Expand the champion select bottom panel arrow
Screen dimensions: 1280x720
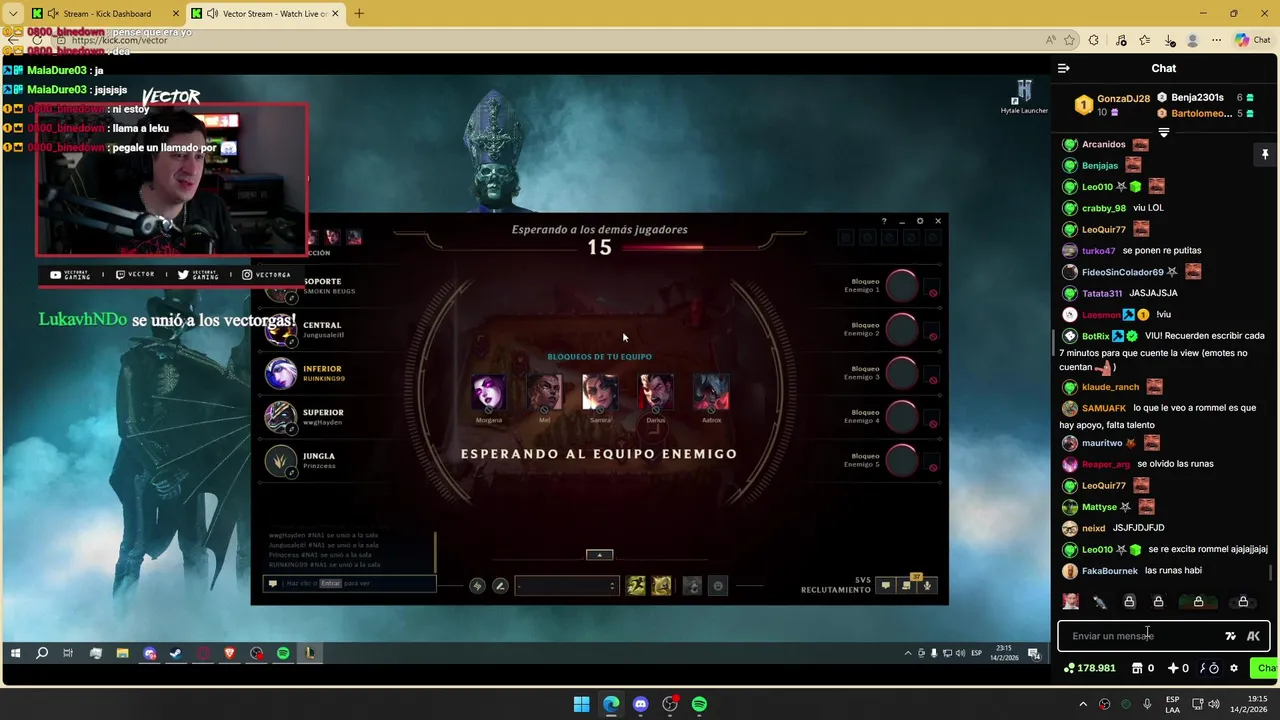[x=599, y=555]
